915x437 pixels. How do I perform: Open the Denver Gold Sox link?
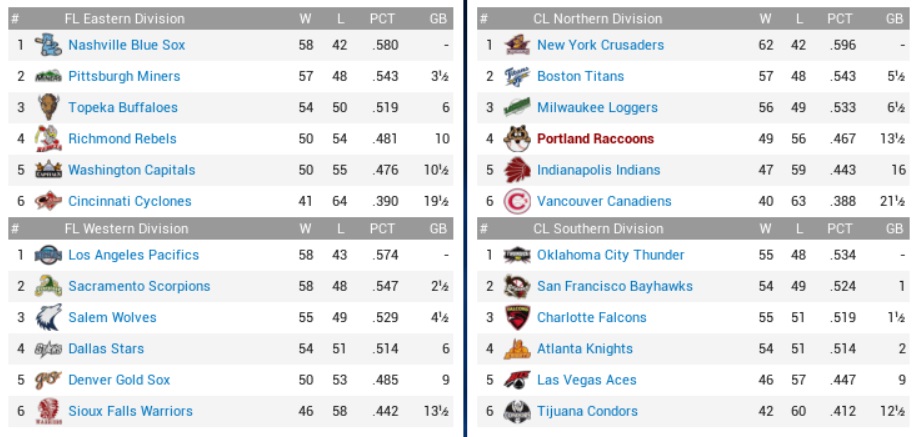[x=119, y=380]
